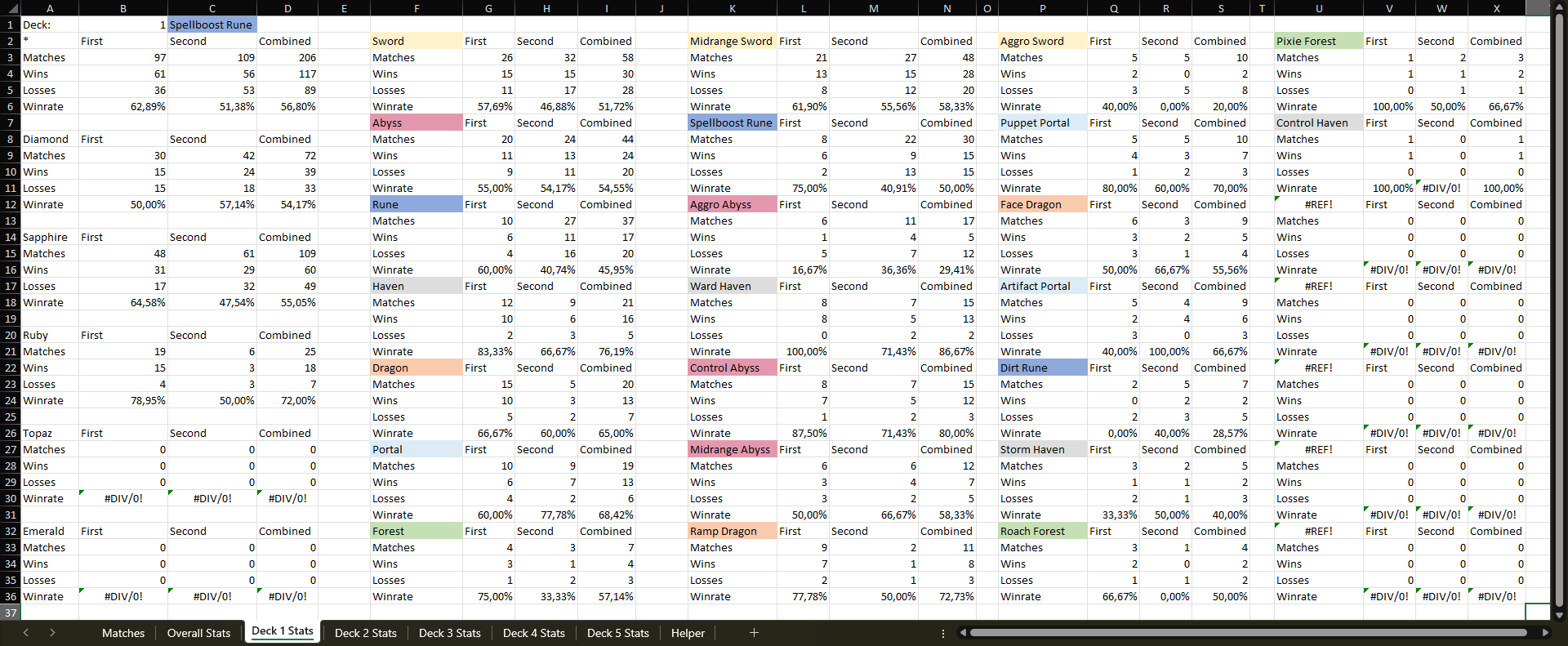Select row 1 header
Viewport: 1568px width, 646px height.
click(x=10, y=25)
